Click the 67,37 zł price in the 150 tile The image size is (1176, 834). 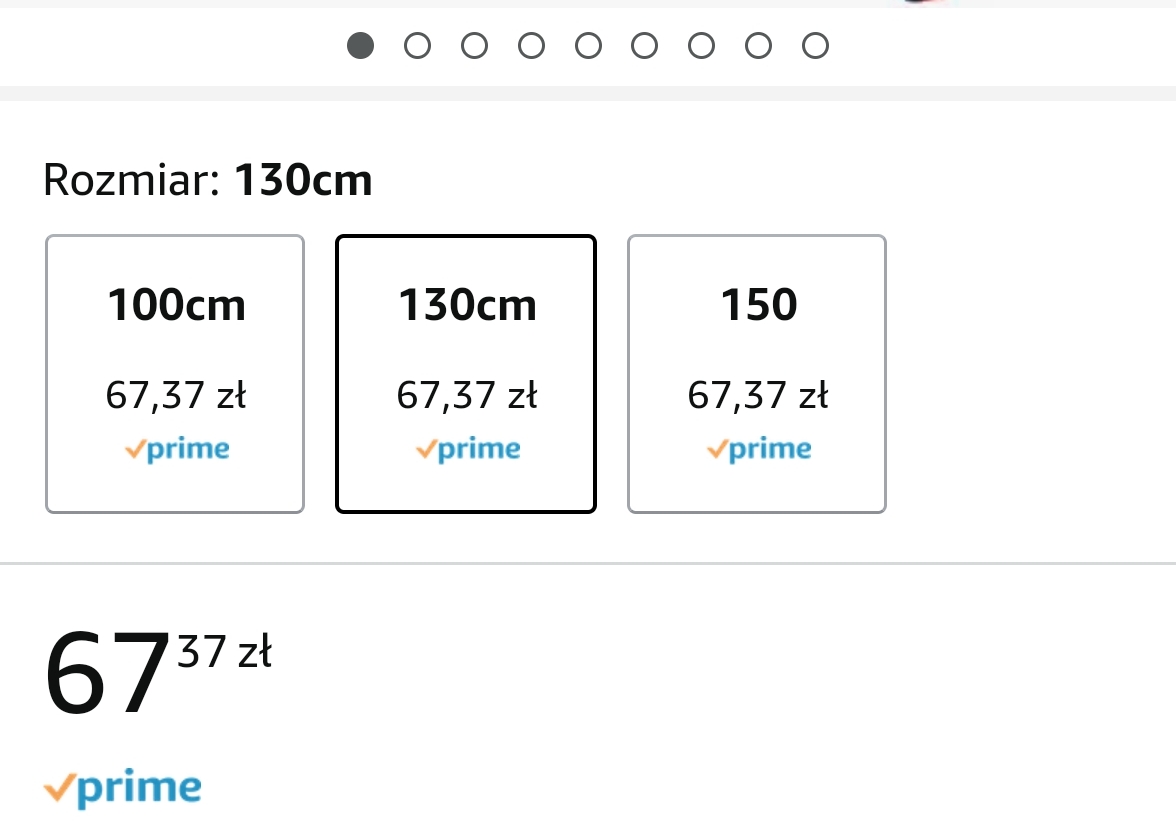757,397
